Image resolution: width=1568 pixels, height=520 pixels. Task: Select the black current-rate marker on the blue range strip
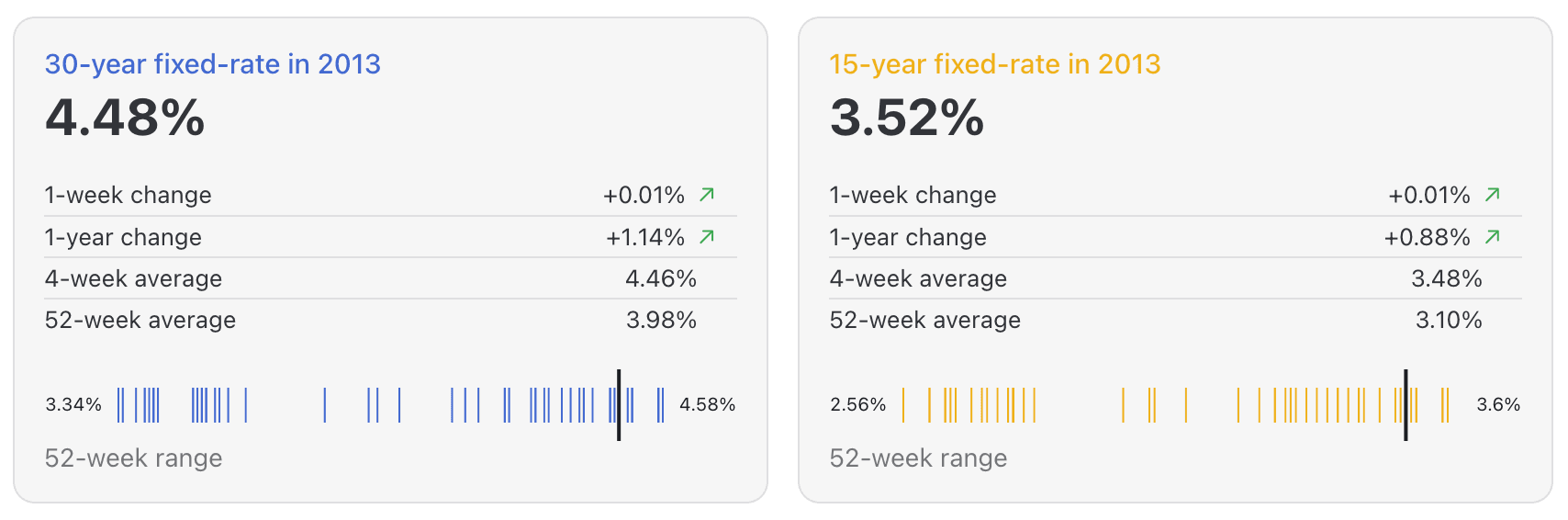[619, 405]
